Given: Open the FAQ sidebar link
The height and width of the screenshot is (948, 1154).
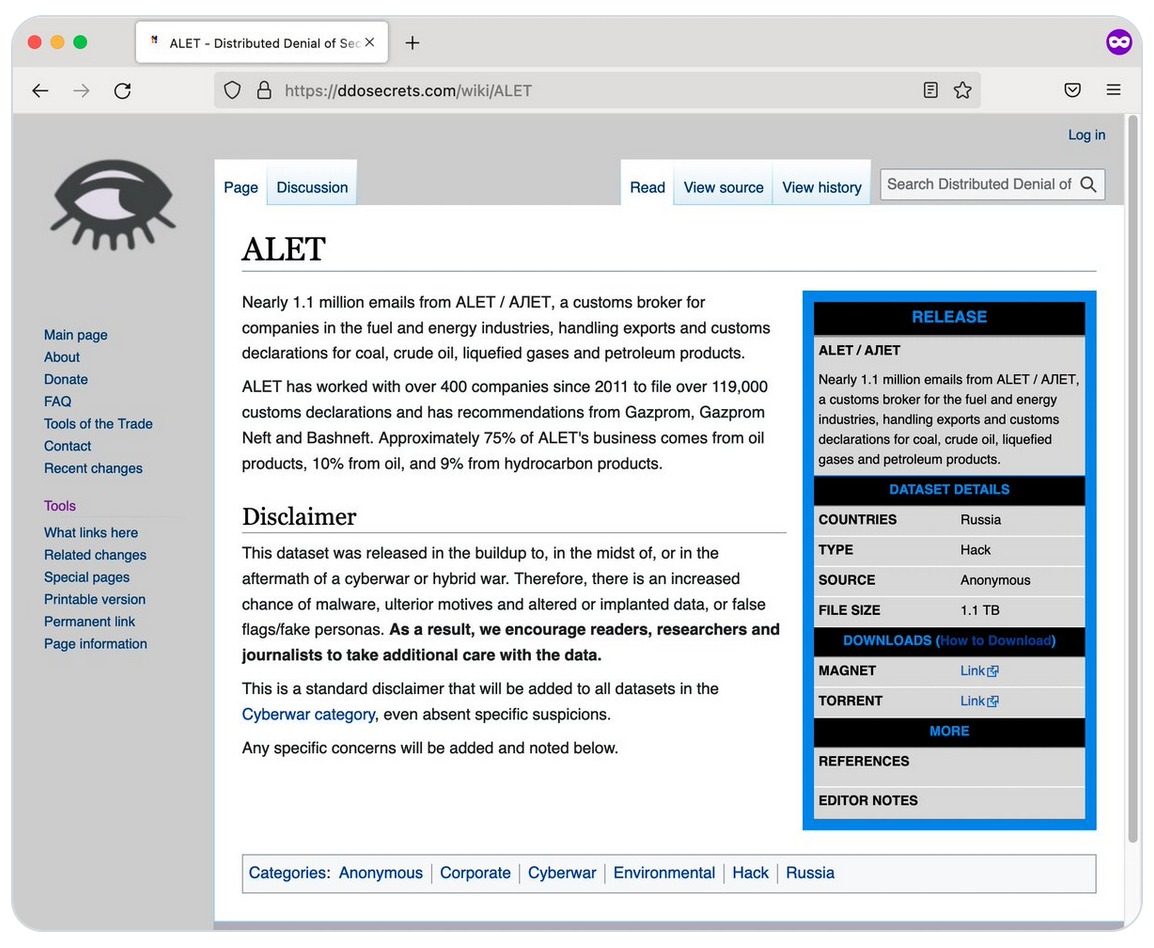Looking at the screenshot, I should [x=57, y=401].
